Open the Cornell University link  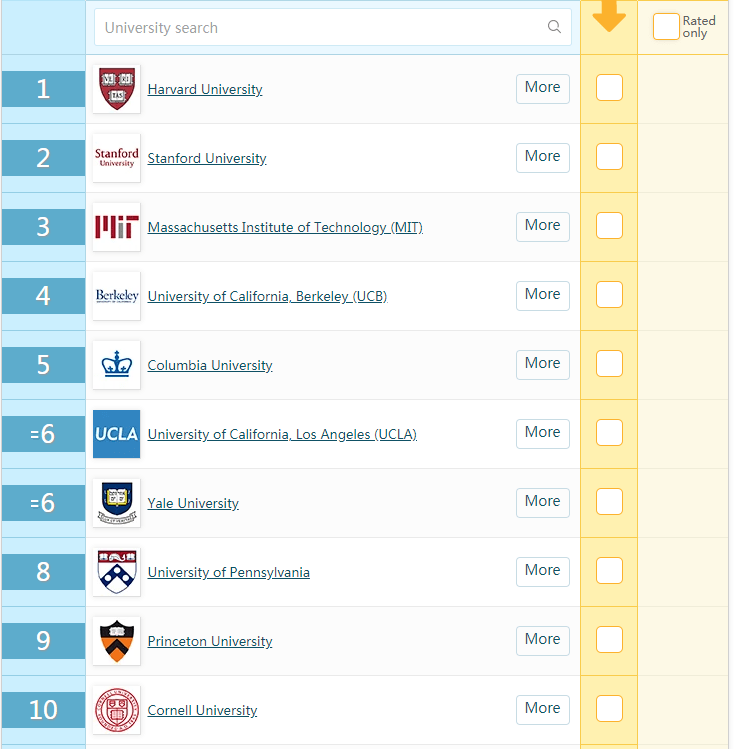click(202, 710)
